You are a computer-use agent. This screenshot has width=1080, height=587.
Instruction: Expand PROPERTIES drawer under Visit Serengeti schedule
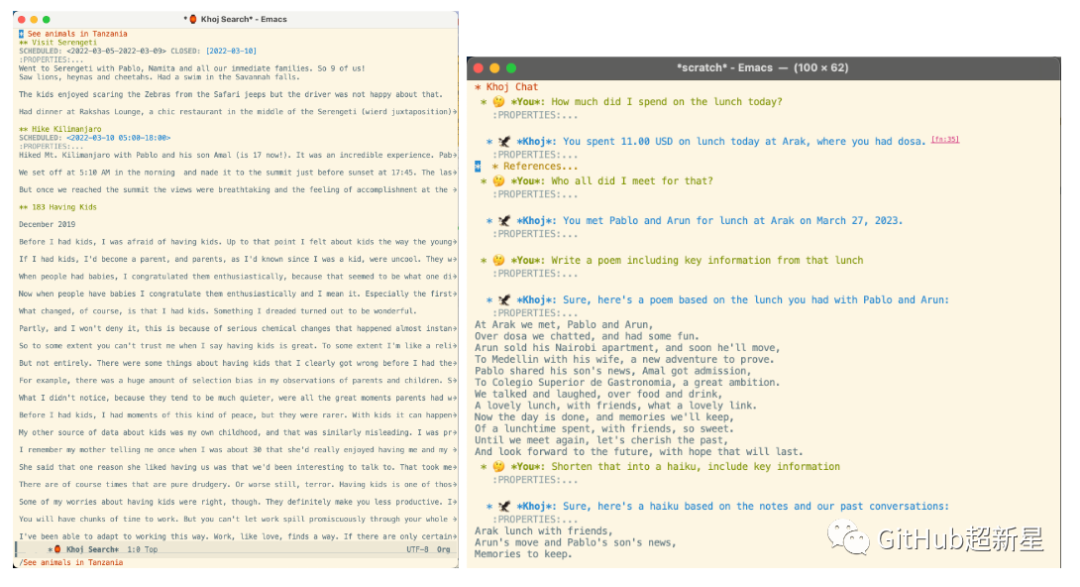(51, 60)
